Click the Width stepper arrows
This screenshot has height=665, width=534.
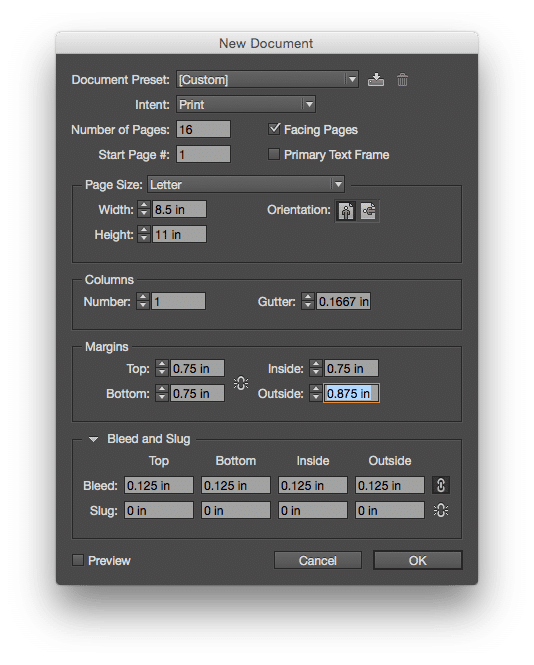[144, 210]
